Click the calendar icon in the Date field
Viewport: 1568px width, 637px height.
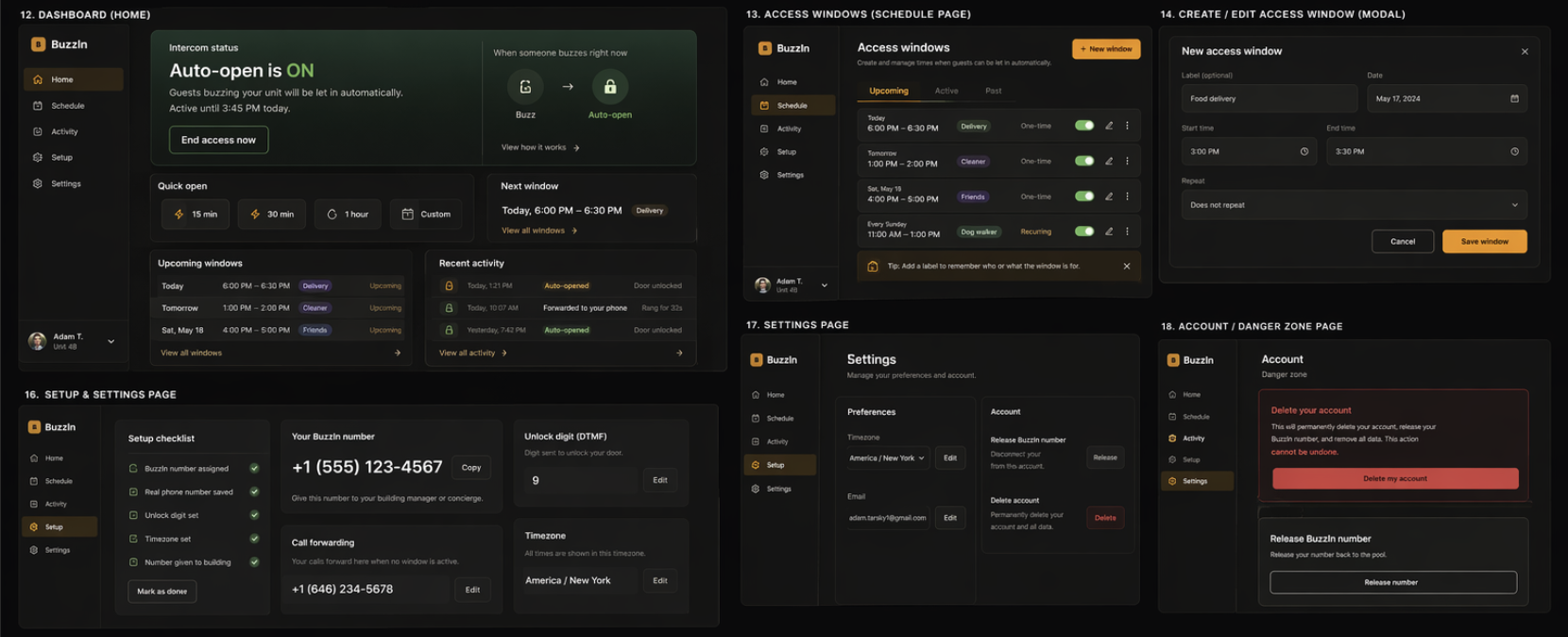1514,98
